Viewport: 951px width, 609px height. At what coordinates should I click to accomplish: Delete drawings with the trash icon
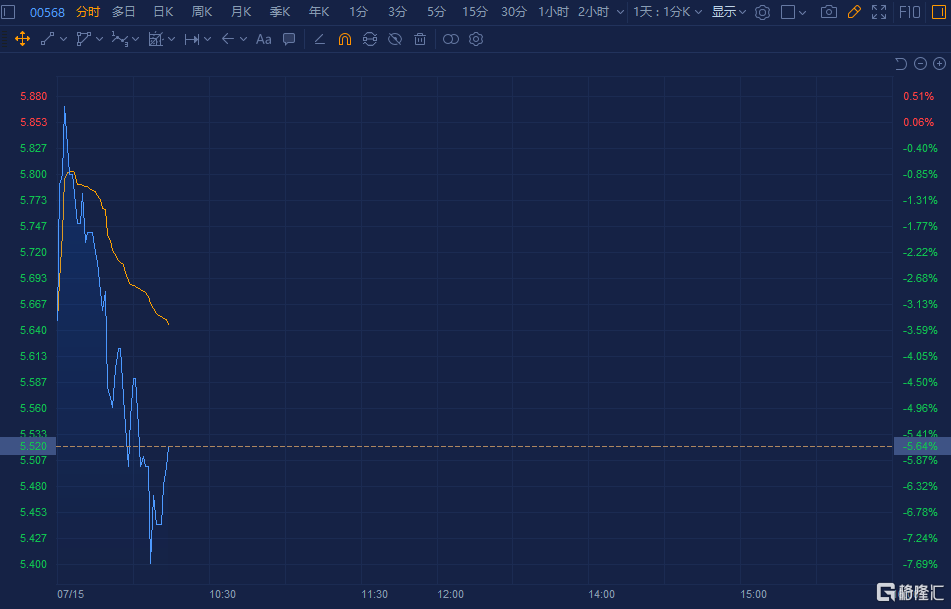click(420, 39)
